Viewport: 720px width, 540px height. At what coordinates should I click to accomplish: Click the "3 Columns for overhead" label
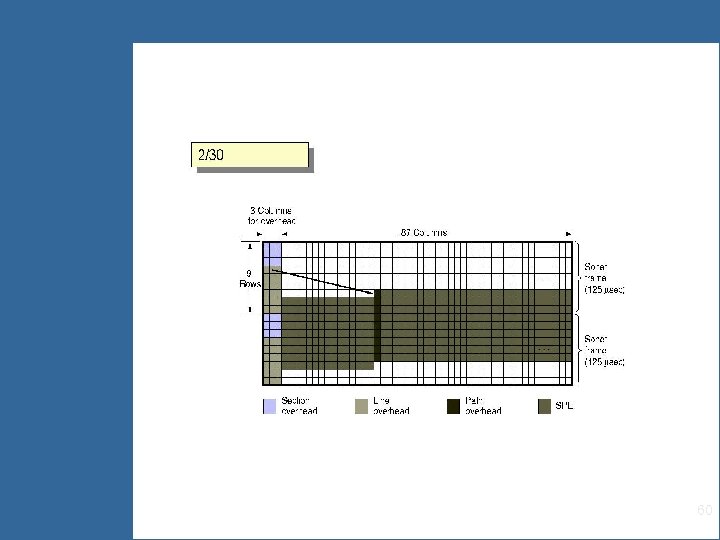click(271, 216)
